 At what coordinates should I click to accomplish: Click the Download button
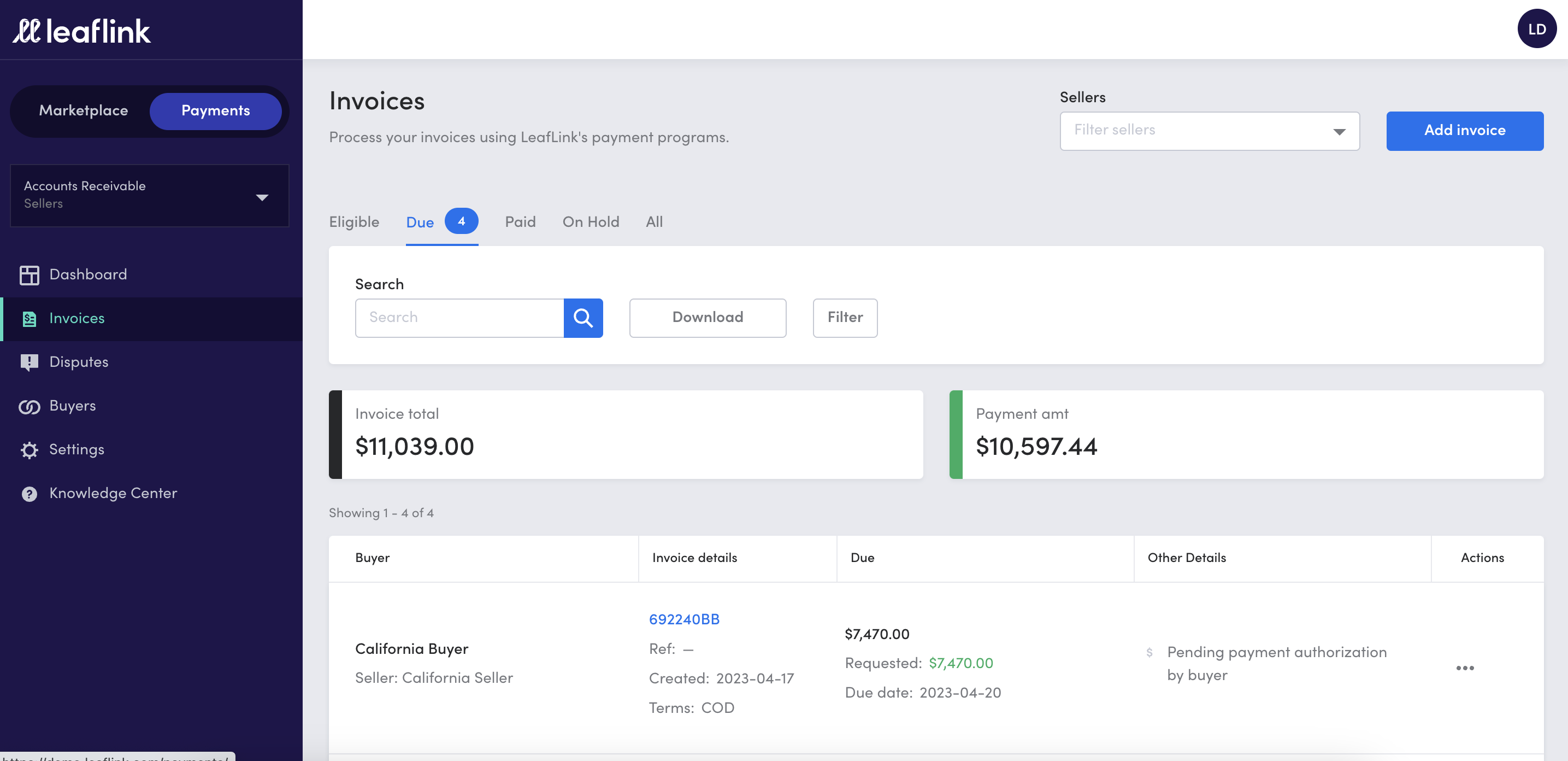(708, 318)
